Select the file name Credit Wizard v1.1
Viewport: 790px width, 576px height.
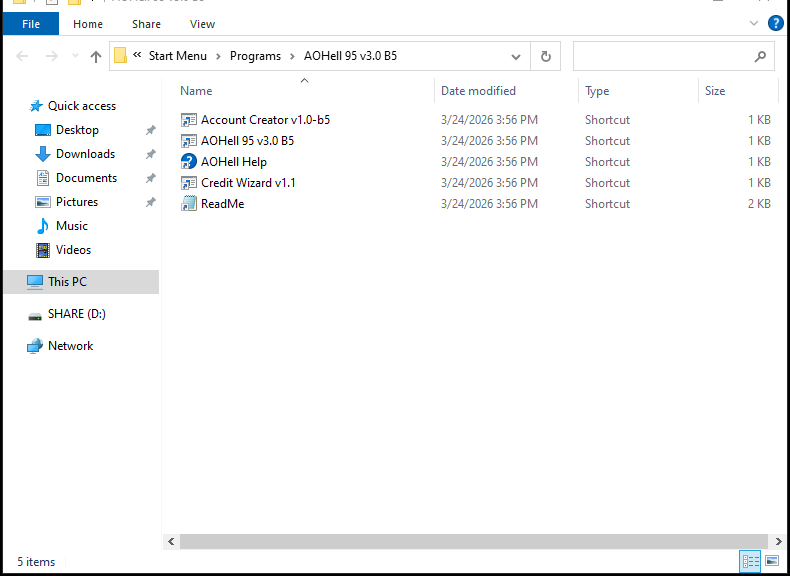coord(248,182)
